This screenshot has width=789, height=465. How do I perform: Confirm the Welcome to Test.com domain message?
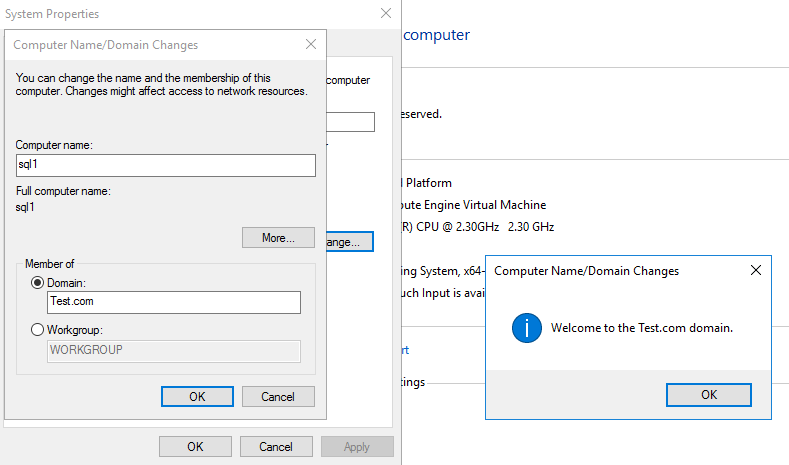pyautogui.click(x=708, y=394)
